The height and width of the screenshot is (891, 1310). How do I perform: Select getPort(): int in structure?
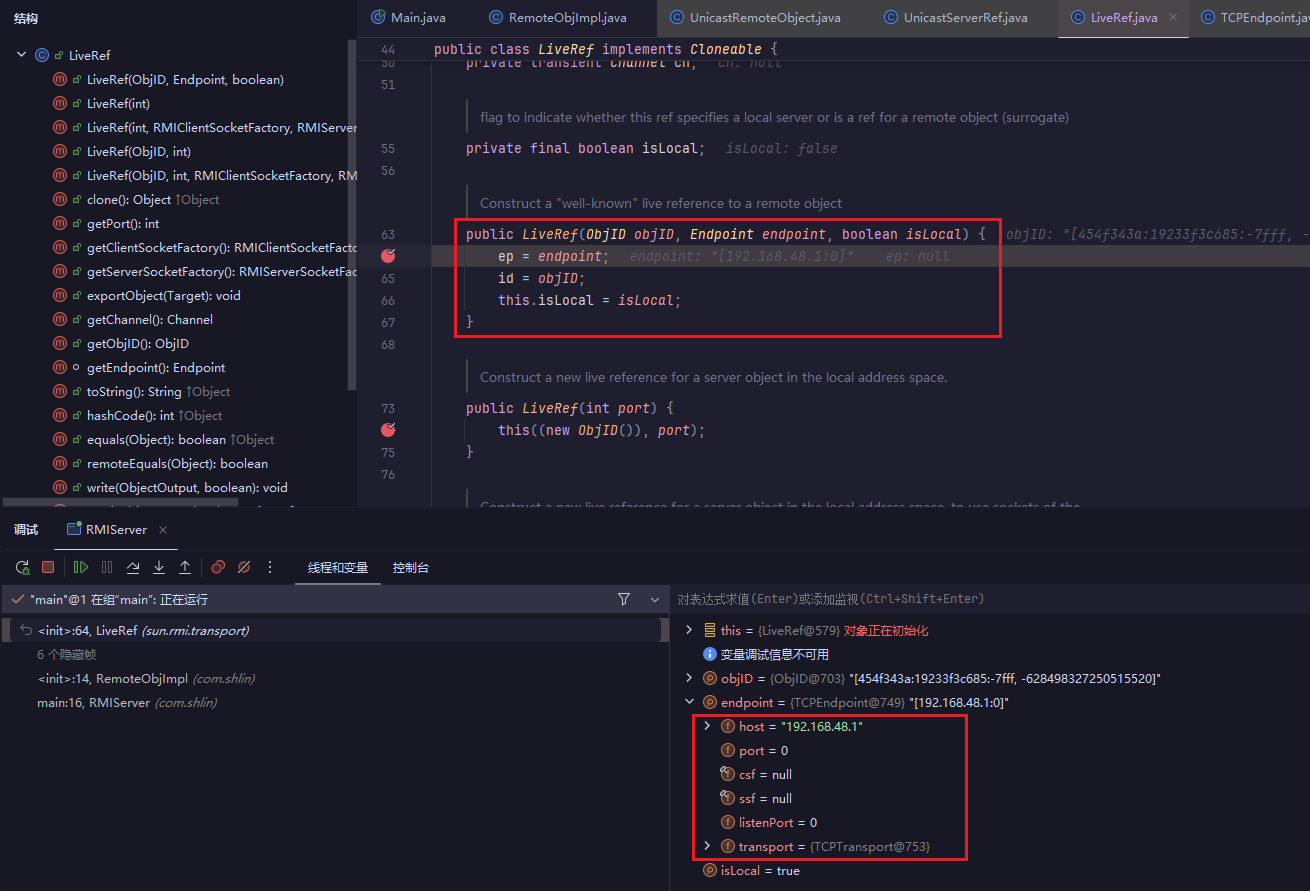tap(123, 223)
